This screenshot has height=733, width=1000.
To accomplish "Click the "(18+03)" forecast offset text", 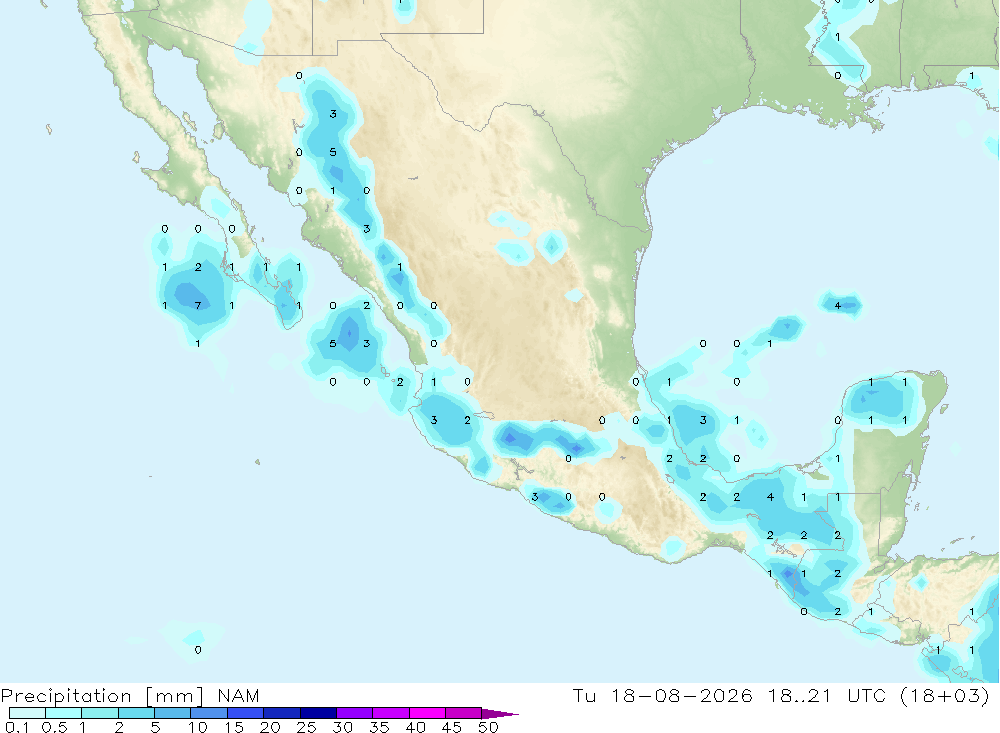I will (x=945, y=695).
